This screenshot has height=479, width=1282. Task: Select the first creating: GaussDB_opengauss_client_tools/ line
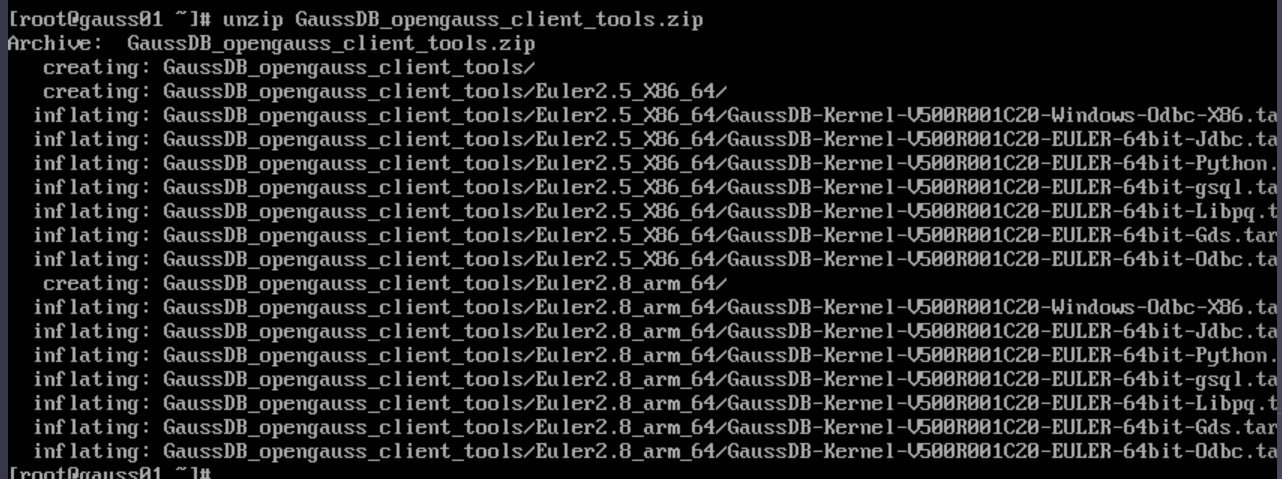coord(289,68)
